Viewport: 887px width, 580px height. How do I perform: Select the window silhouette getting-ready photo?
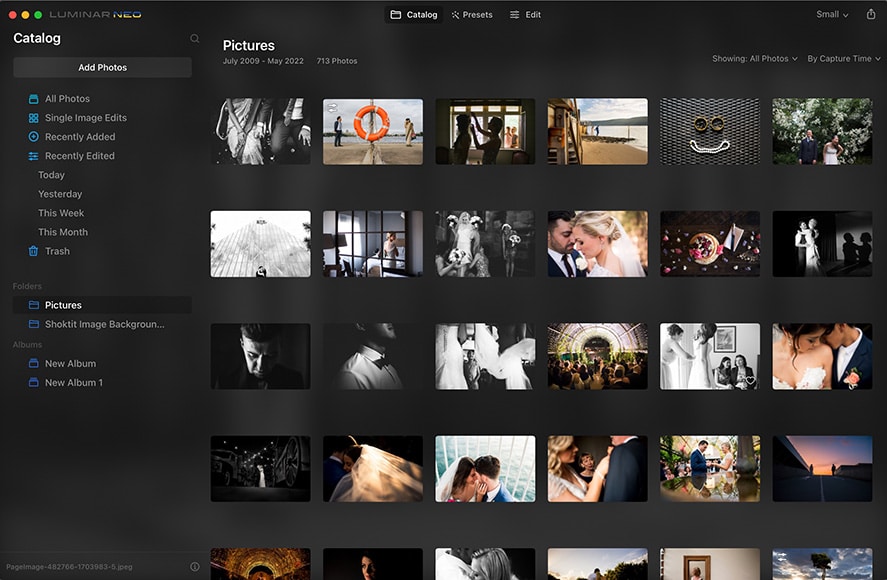pyautogui.click(x=485, y=131)
